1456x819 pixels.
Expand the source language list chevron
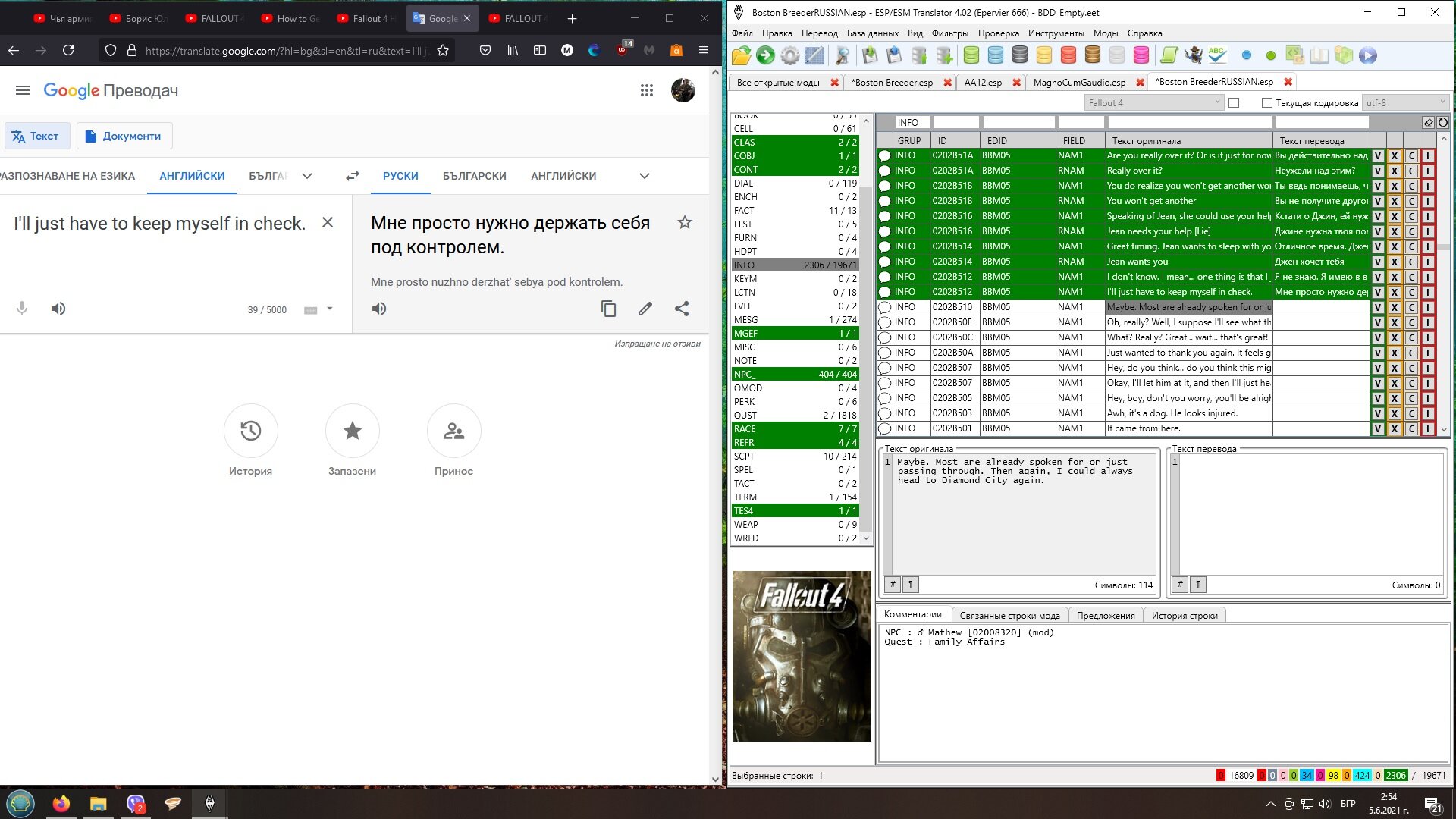307,176
